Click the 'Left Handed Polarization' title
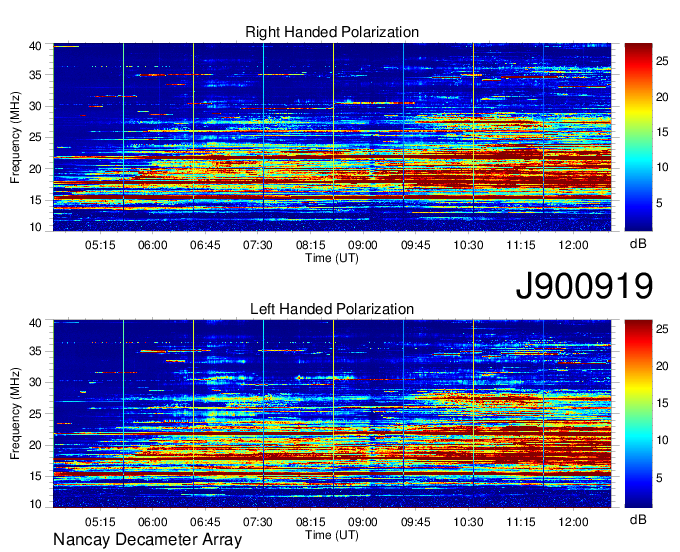680x552 pixels. 332,309
